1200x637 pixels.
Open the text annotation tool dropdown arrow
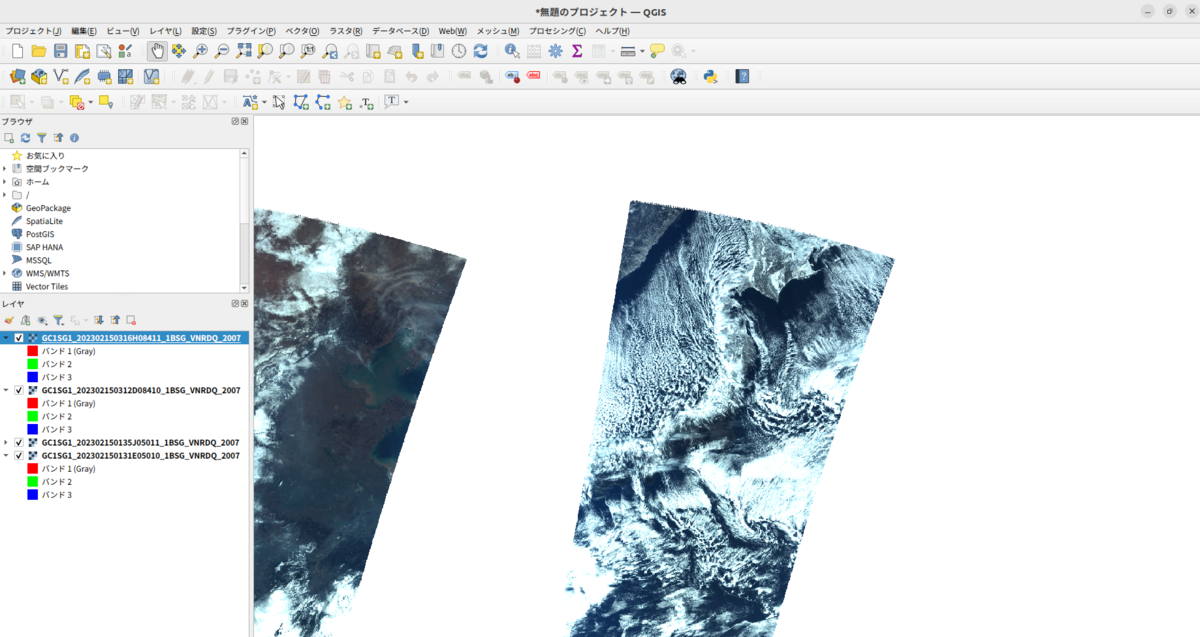(x=406, y=102)
